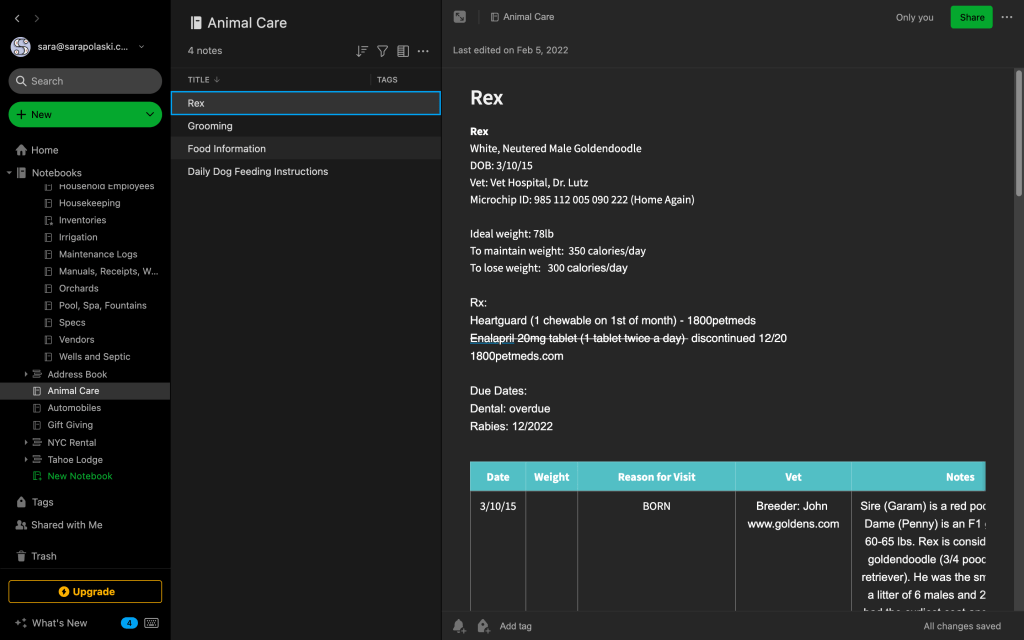
Task: Click the Upgrade button
Action: pyautogui.click(x=85, y=592)
